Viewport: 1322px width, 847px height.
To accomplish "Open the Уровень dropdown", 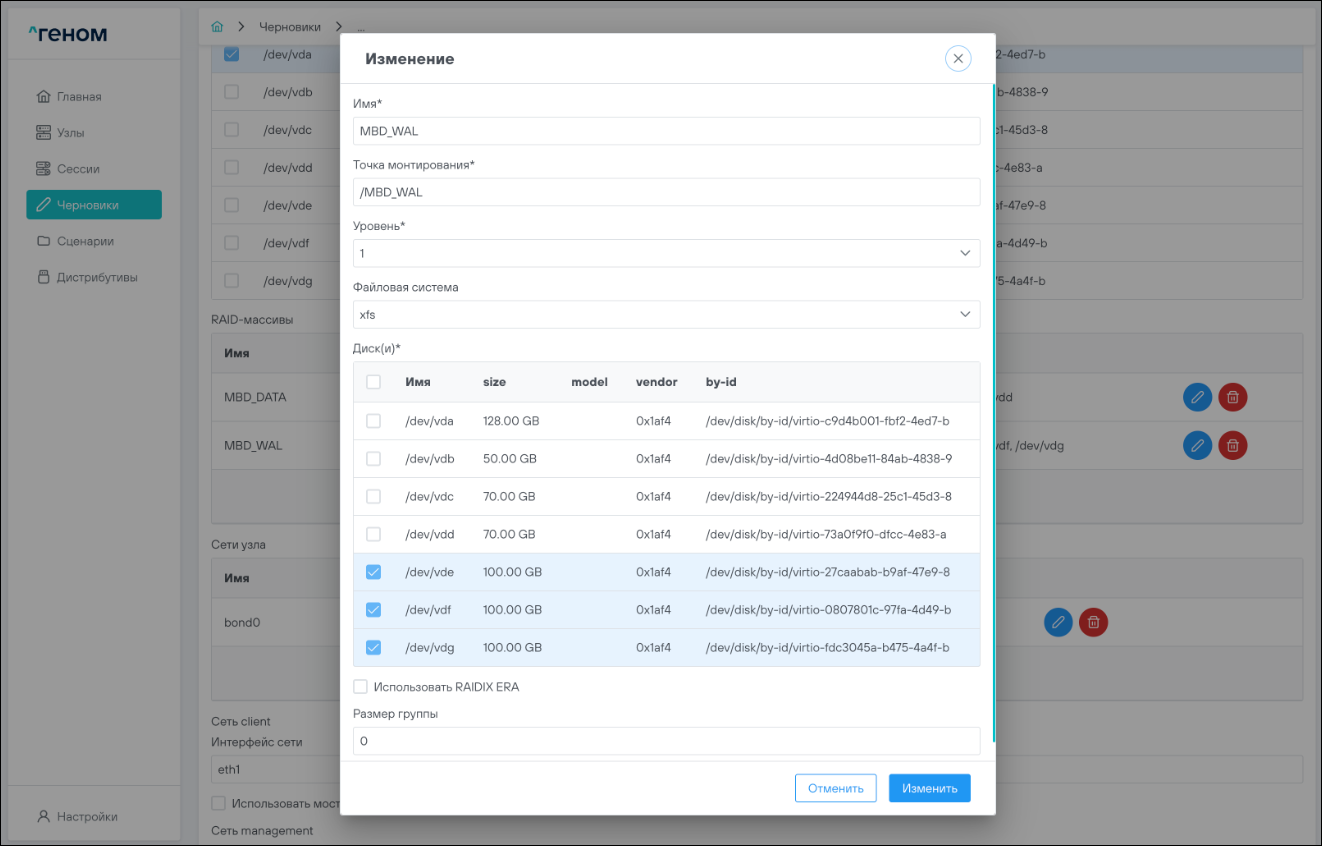I will 666,254.
